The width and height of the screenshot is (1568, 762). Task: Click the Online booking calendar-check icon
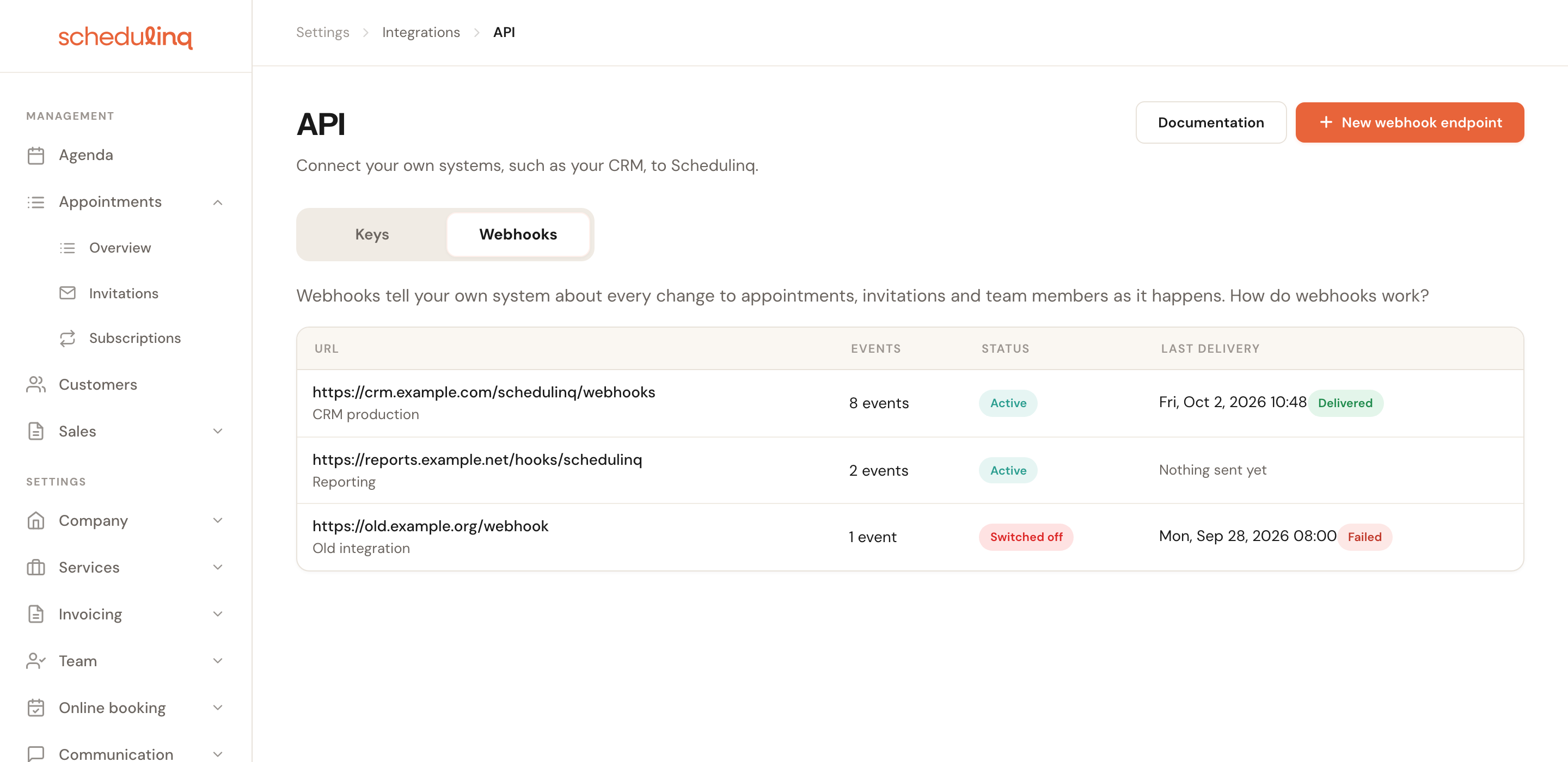click(36, 708)
